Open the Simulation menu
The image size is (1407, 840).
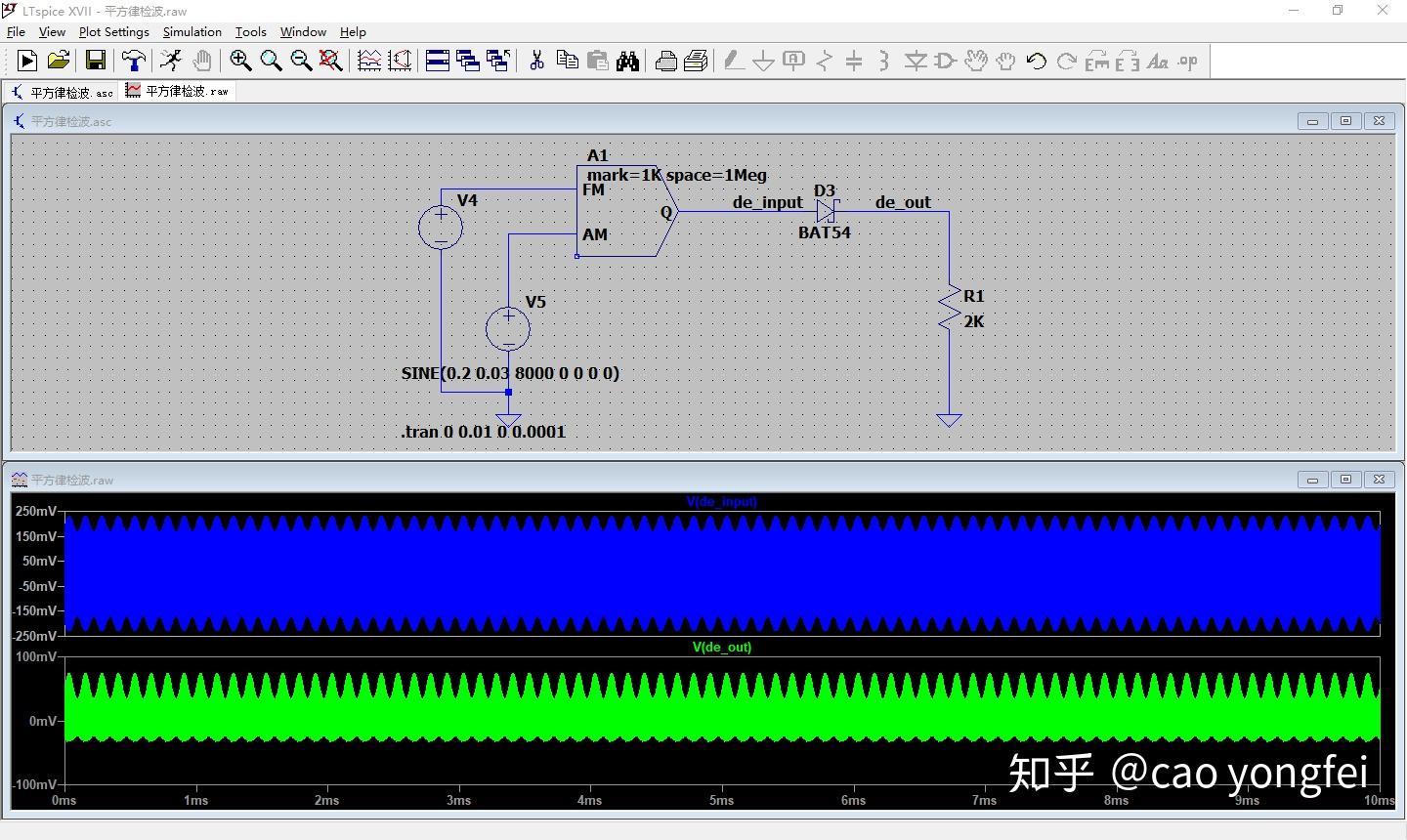coord(192,31)
